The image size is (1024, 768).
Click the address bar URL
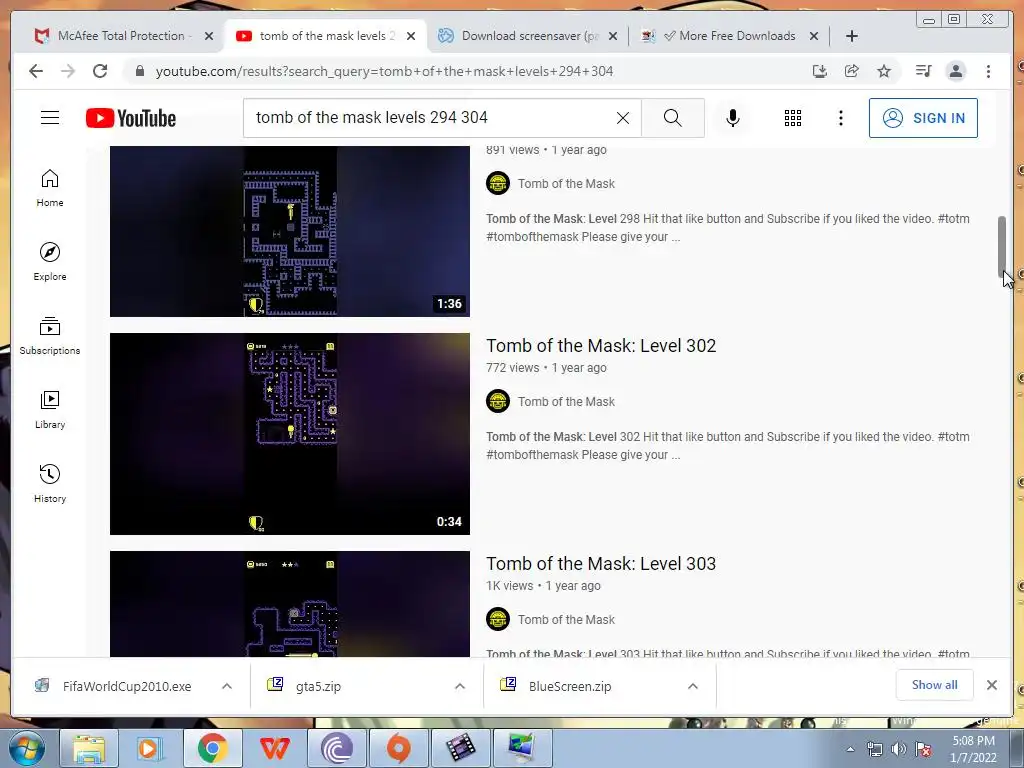point(384,71)
